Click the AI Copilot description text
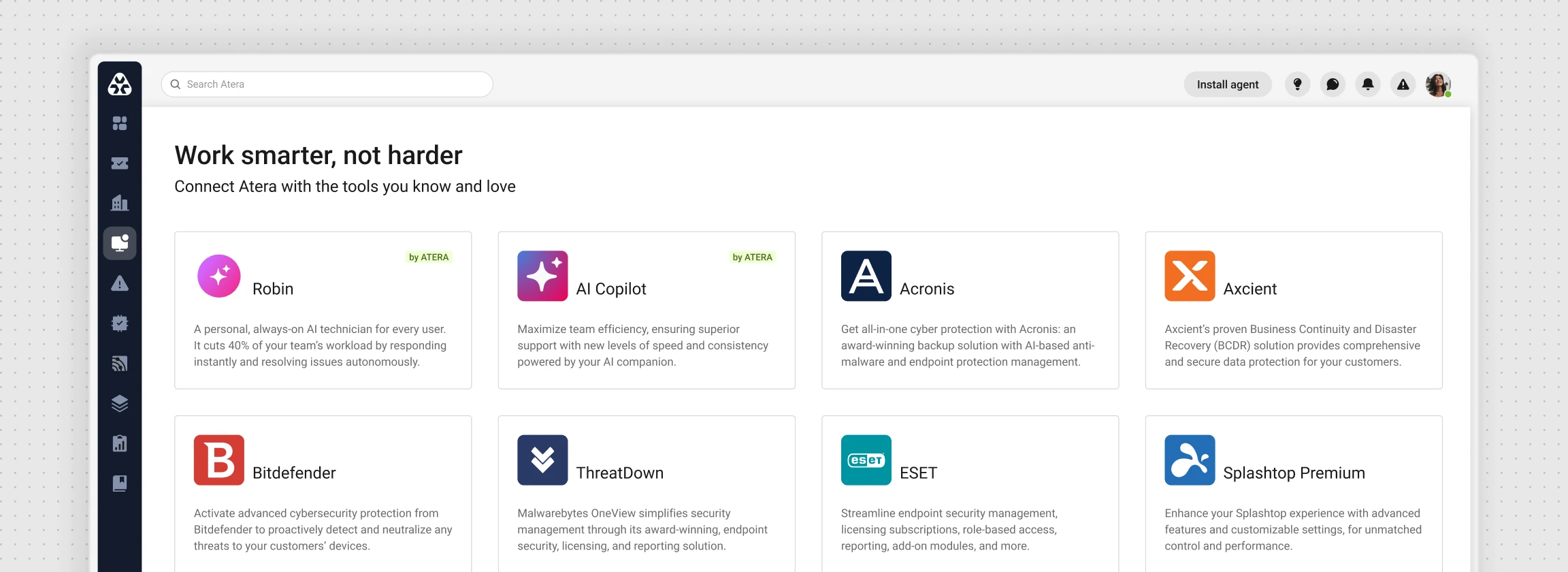Viewport: 1568px width, 572px height. point(643,345)
